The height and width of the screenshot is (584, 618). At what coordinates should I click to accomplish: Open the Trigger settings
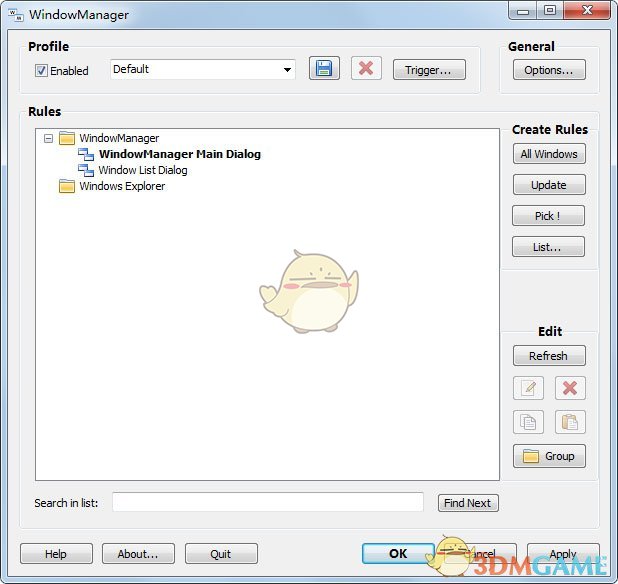[x=429, y=70]
